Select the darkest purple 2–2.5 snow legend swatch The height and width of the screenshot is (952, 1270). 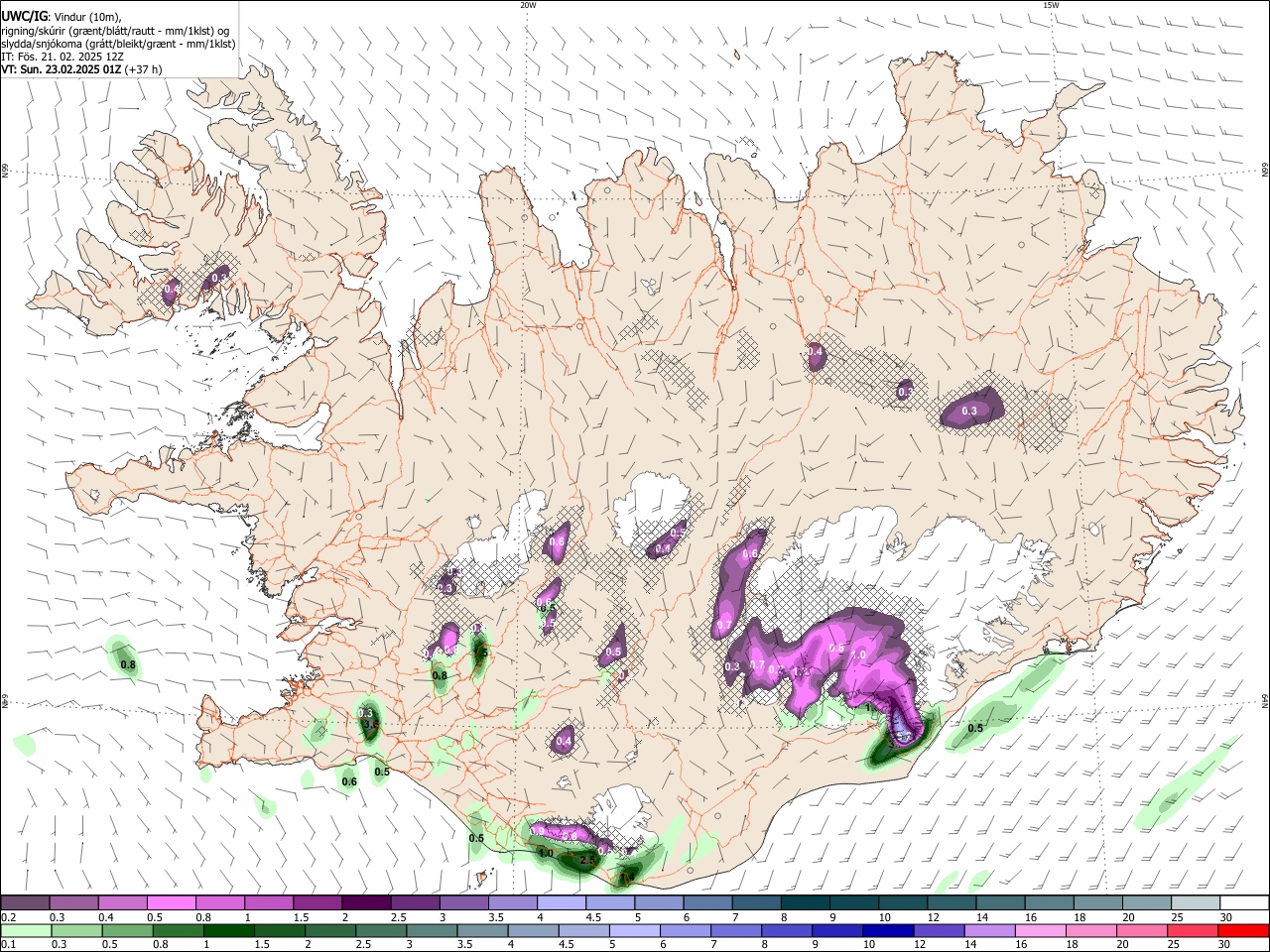pos(365,902)
